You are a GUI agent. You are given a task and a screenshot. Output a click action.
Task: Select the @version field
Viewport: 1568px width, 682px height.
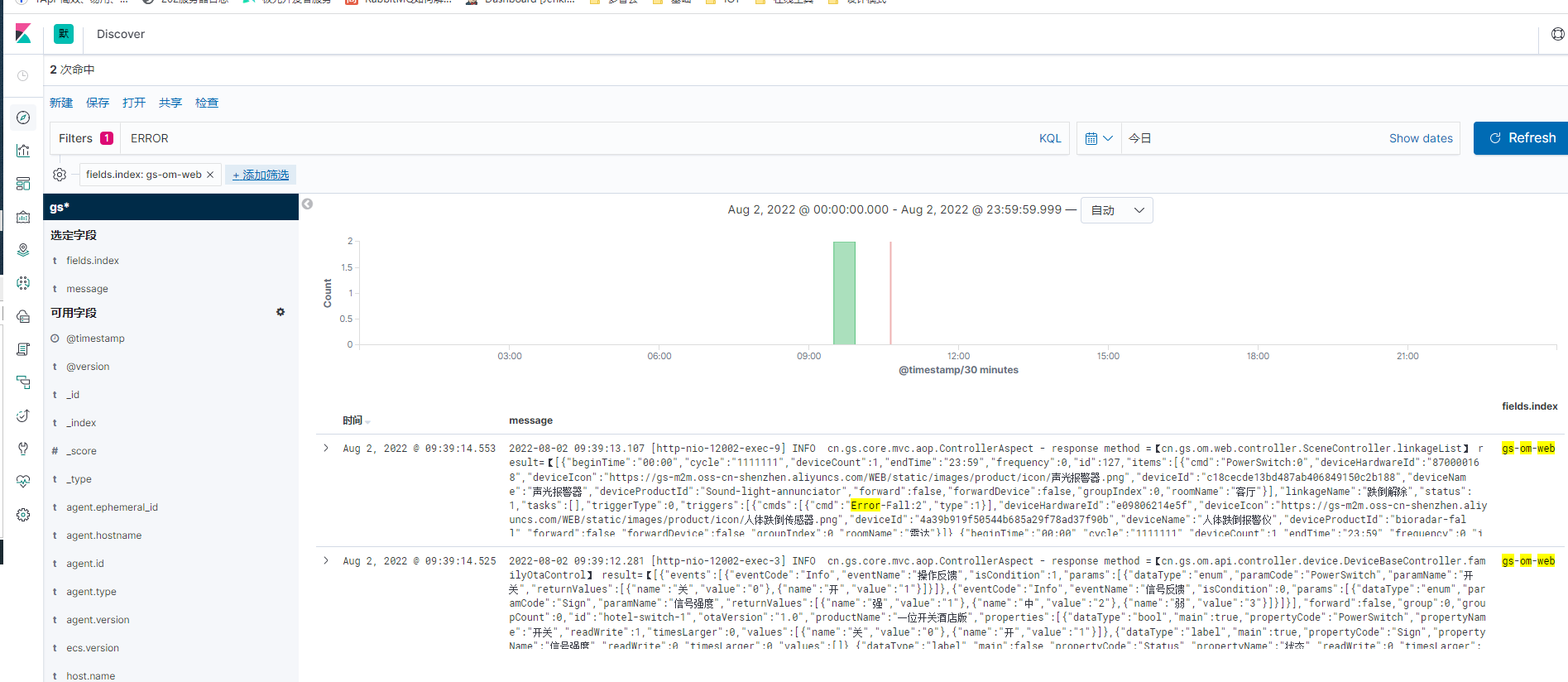[88, 367]
